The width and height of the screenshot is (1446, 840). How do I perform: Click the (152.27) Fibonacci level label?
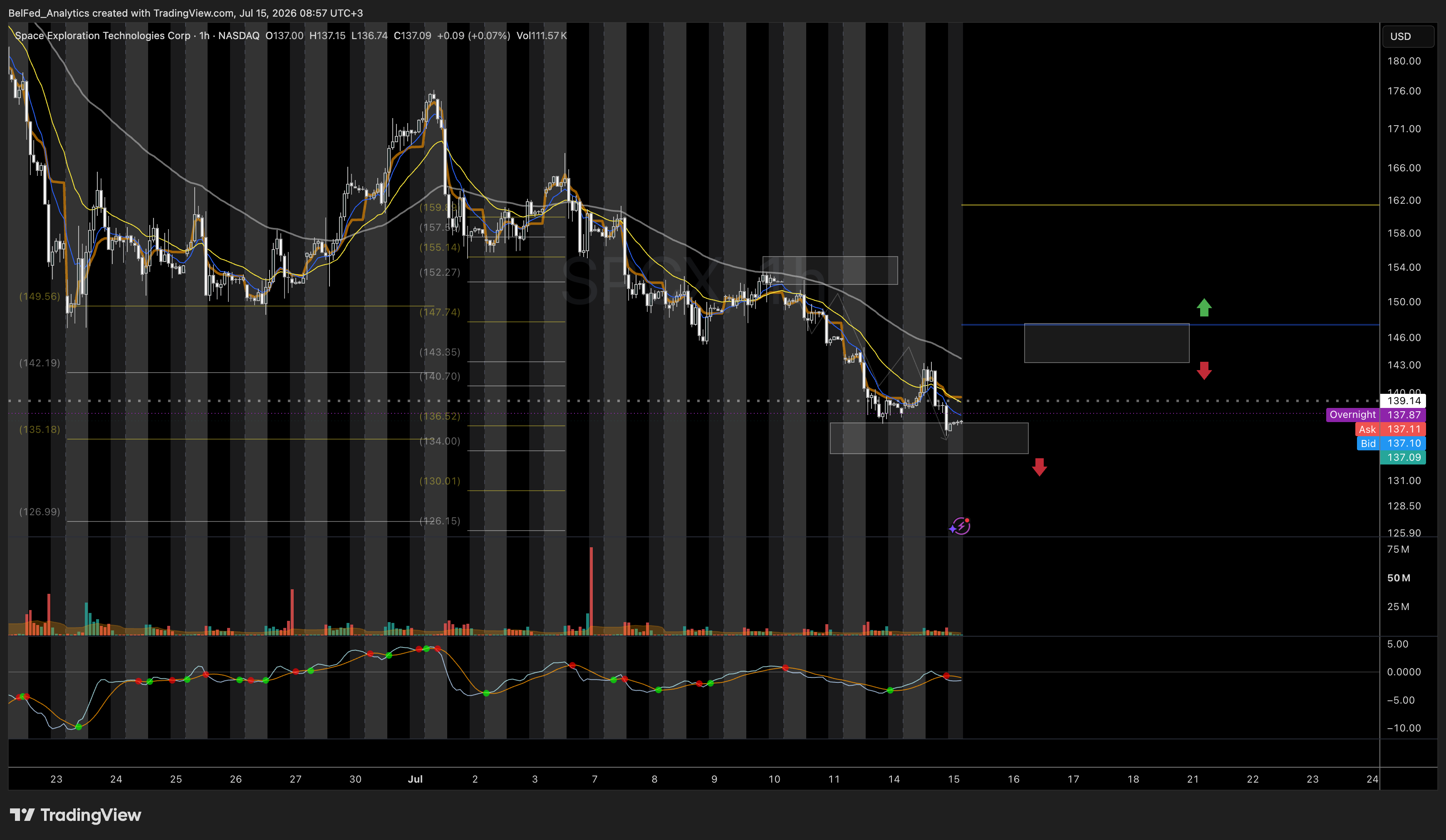click(440, 272)
